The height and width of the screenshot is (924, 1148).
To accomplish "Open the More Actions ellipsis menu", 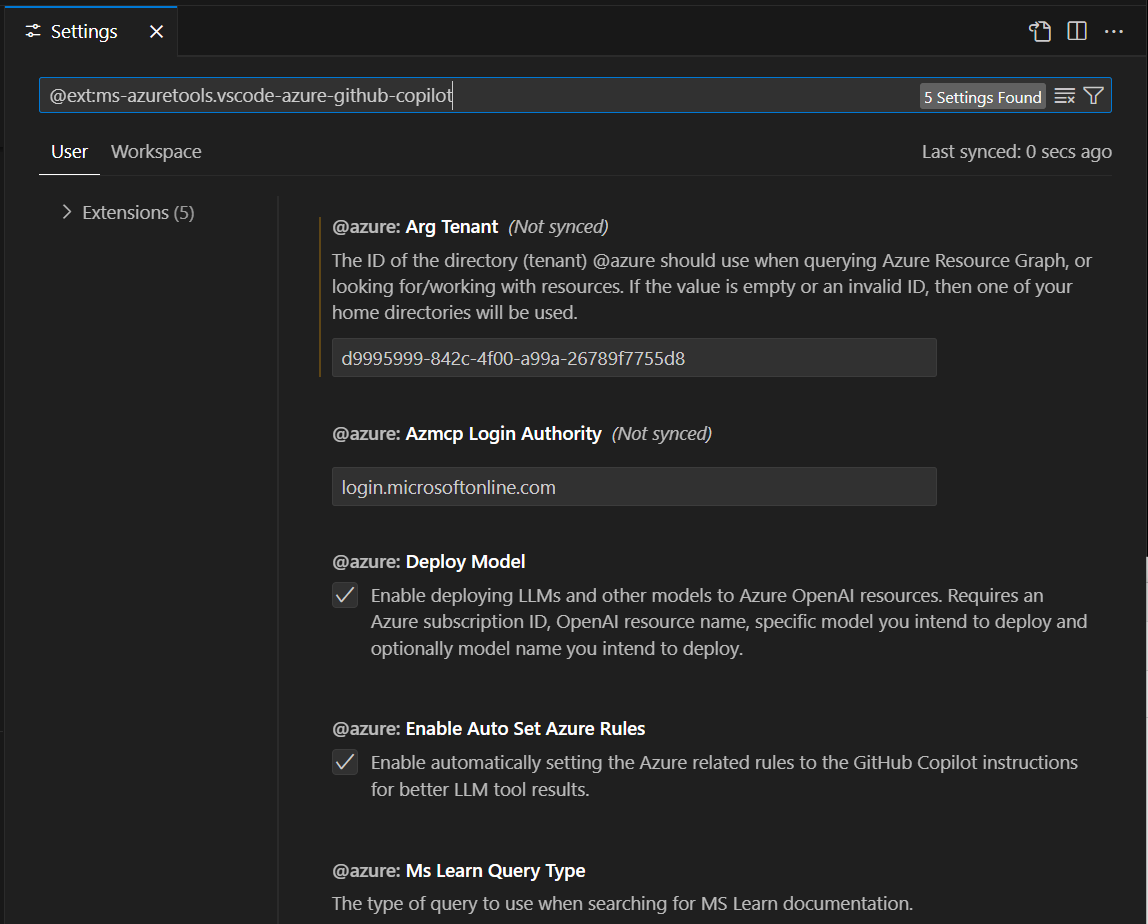I will coord(1114,31).
